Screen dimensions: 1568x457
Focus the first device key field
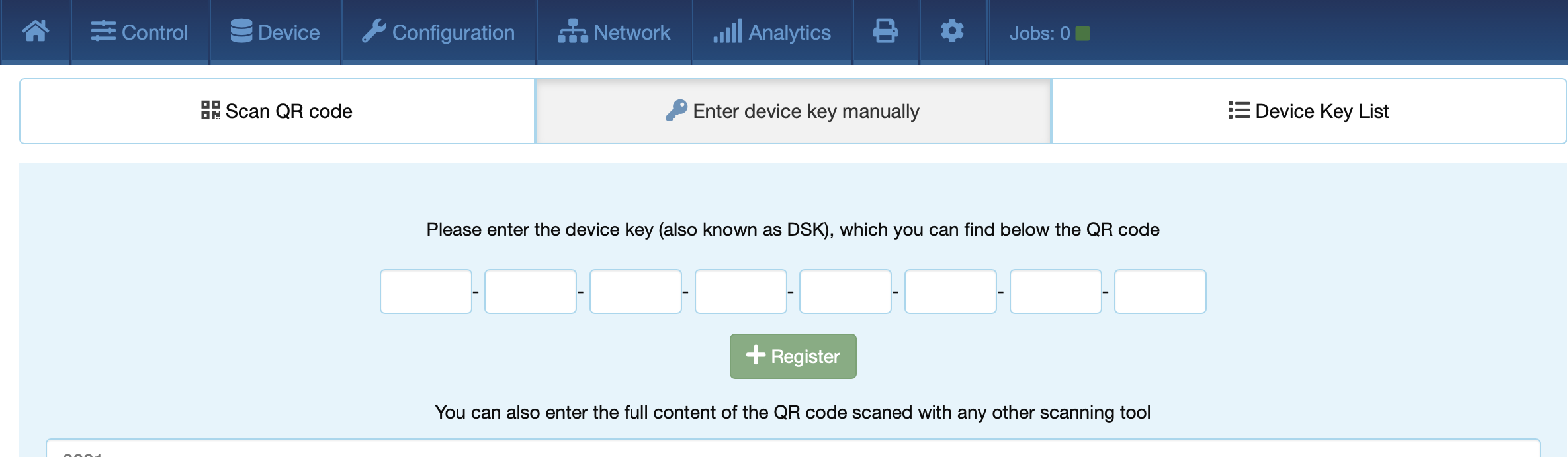point(426,291)
